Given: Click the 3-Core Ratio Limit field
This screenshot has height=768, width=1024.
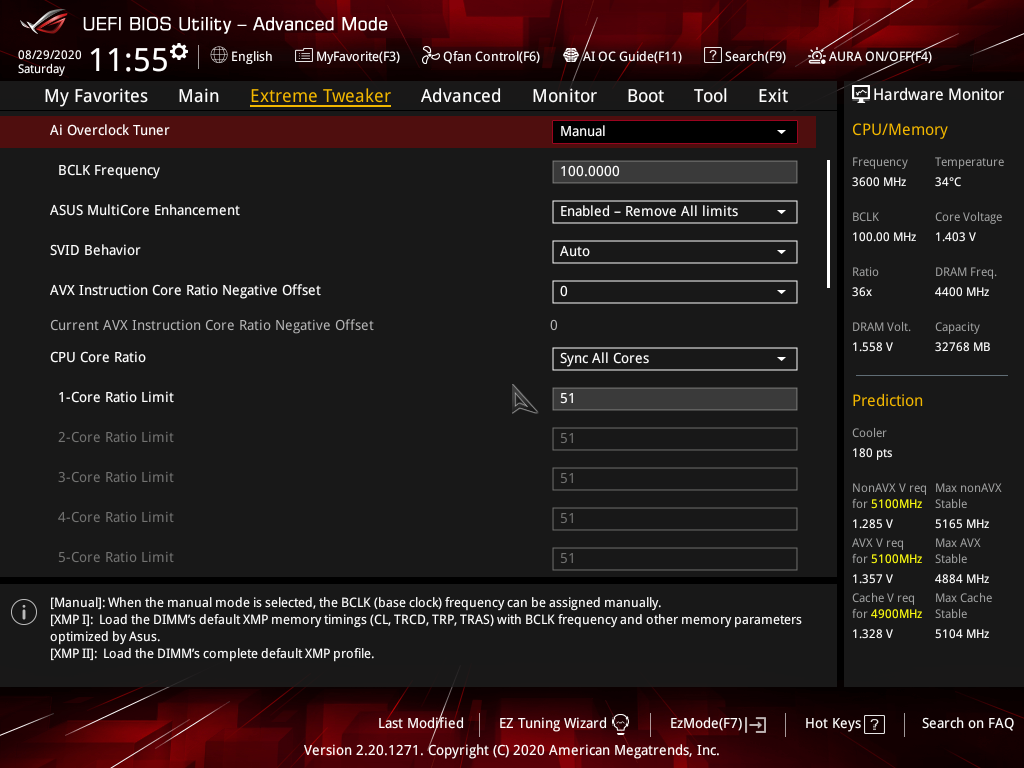Looking at the screenshot, I should [x=675, y=478].
